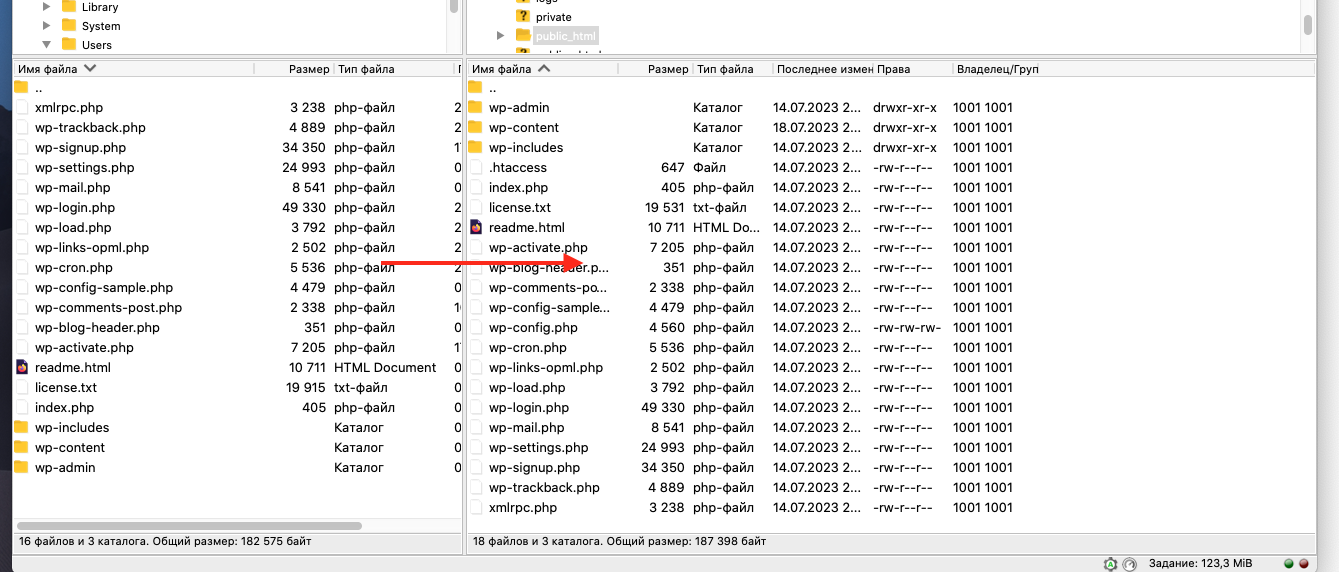Click the local tree vertical scrollbar

click(x=454, y=6)
